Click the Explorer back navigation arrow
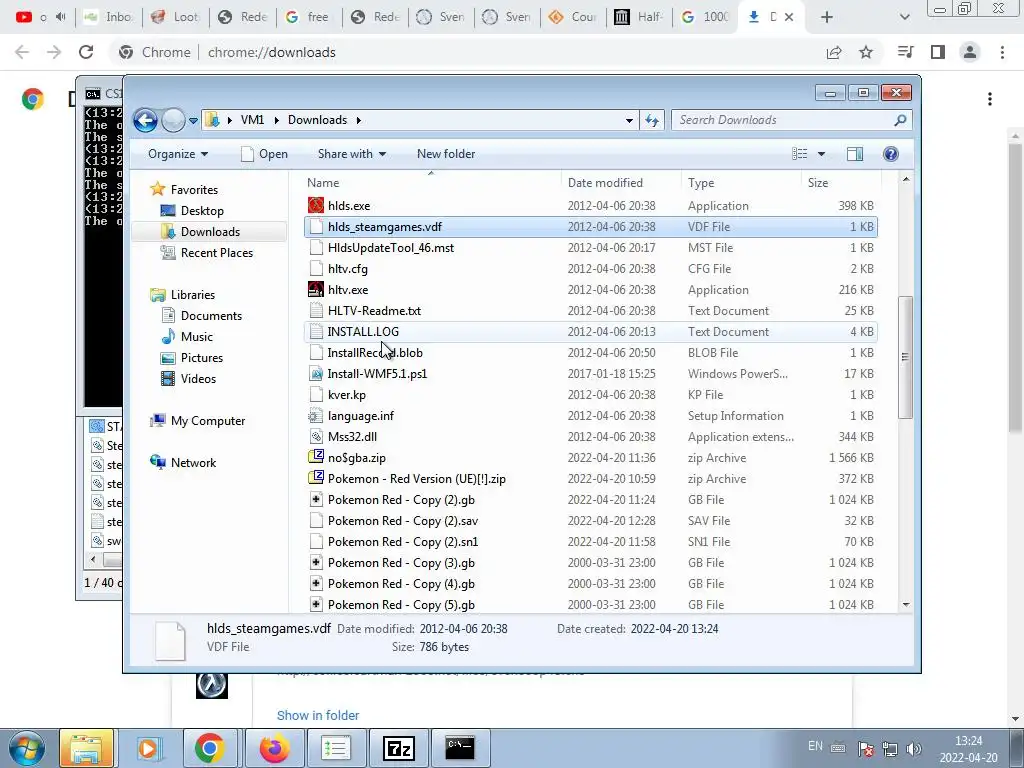The image size is (1024, 768). 145,120
